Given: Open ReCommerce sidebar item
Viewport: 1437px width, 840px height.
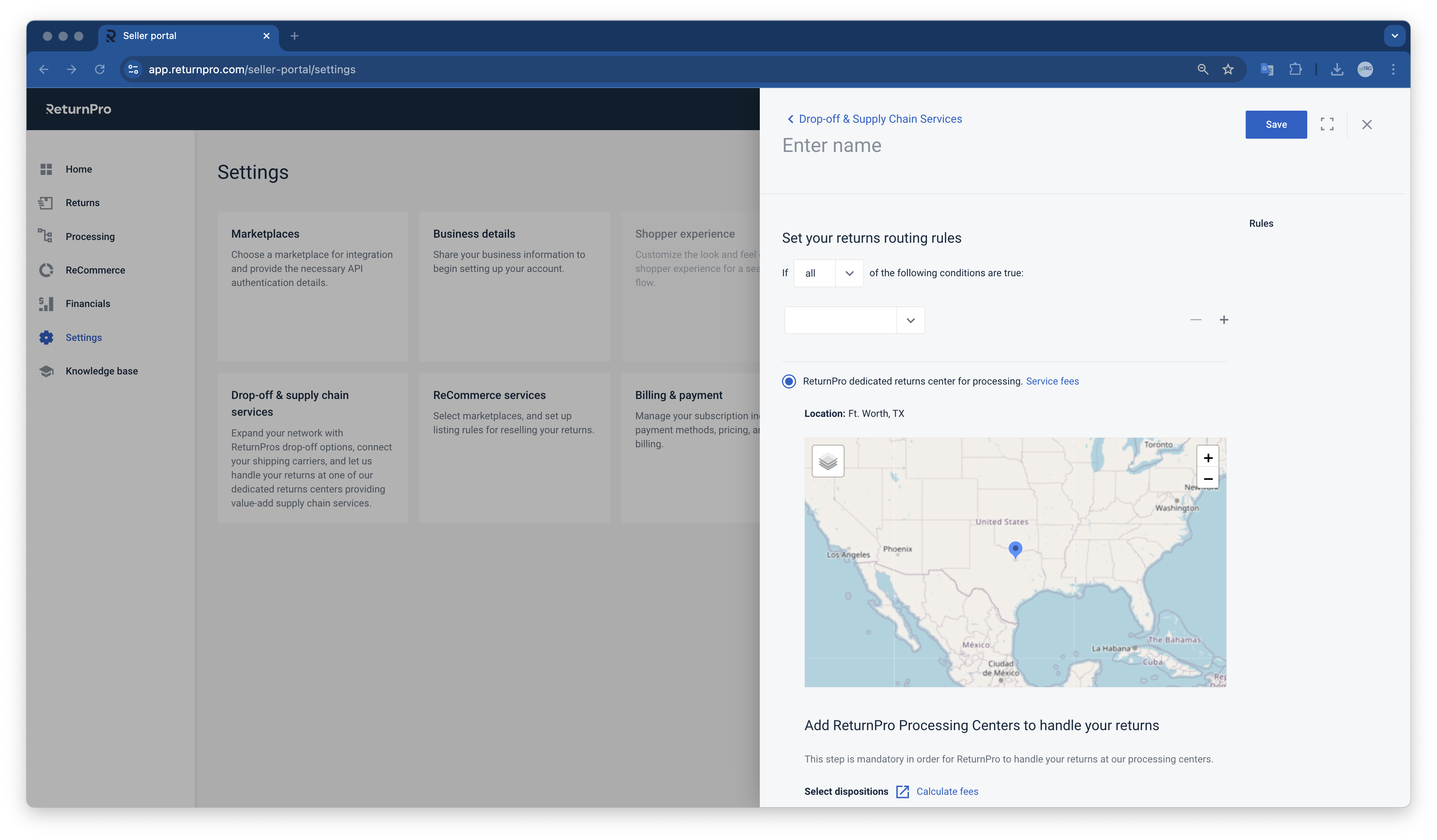Looking at the screenshot, I should [95, 270].
